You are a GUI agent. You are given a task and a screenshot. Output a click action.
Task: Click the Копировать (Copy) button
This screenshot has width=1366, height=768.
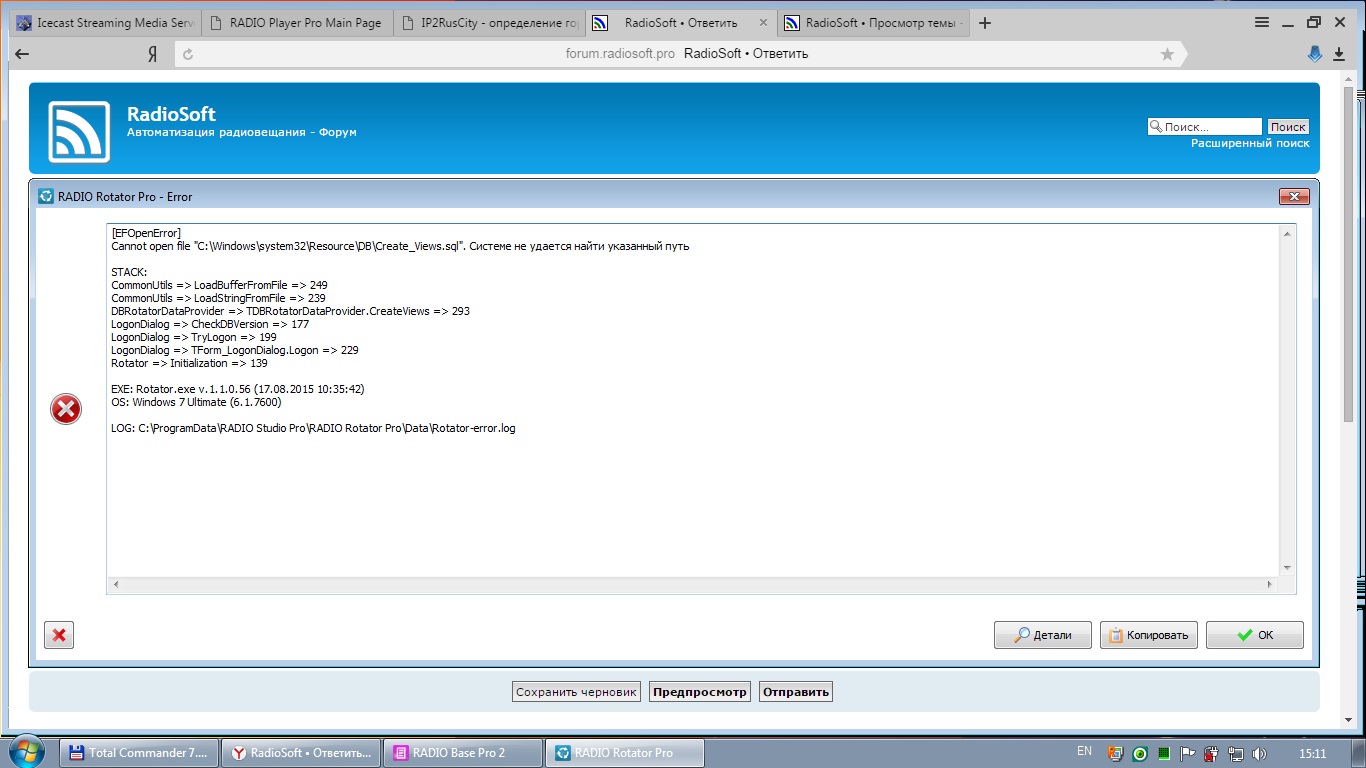[1149, 635]
